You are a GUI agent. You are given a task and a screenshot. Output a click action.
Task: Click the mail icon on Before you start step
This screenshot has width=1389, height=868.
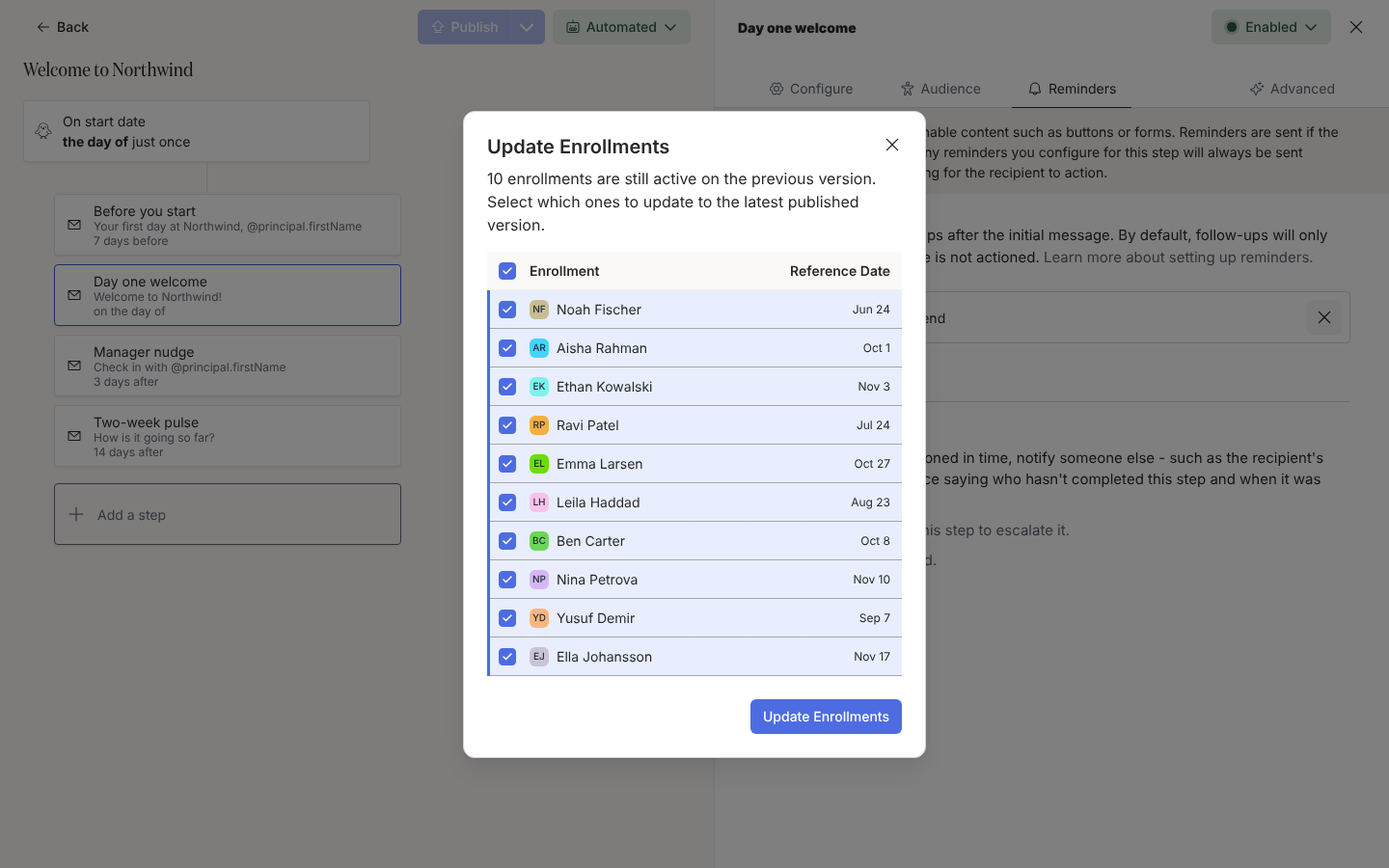pyautogui.click(x=74, y=225)
